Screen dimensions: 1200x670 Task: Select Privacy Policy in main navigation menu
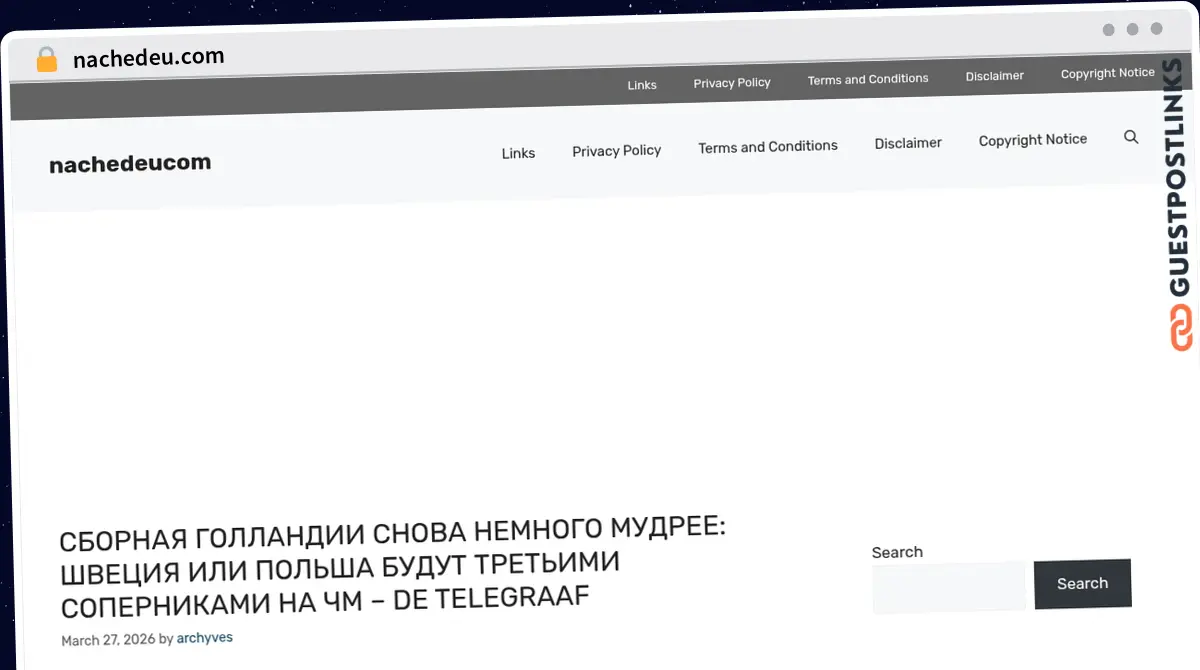[617, 151]
